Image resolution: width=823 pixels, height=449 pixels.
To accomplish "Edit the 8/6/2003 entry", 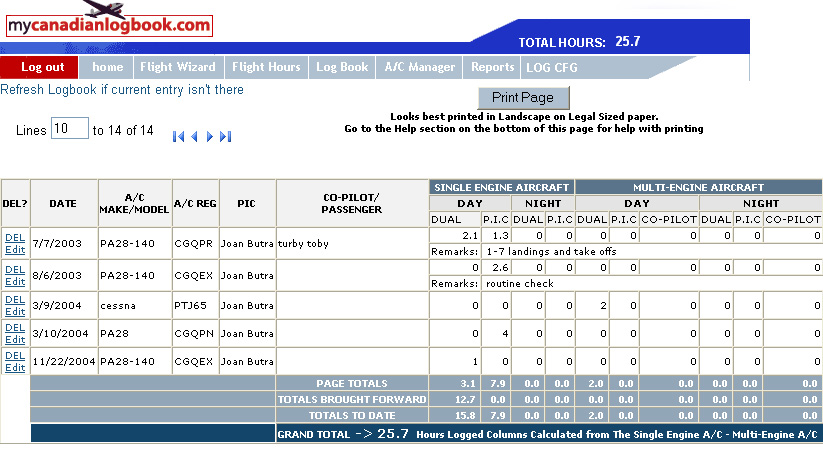I will [x=15, y=281].
